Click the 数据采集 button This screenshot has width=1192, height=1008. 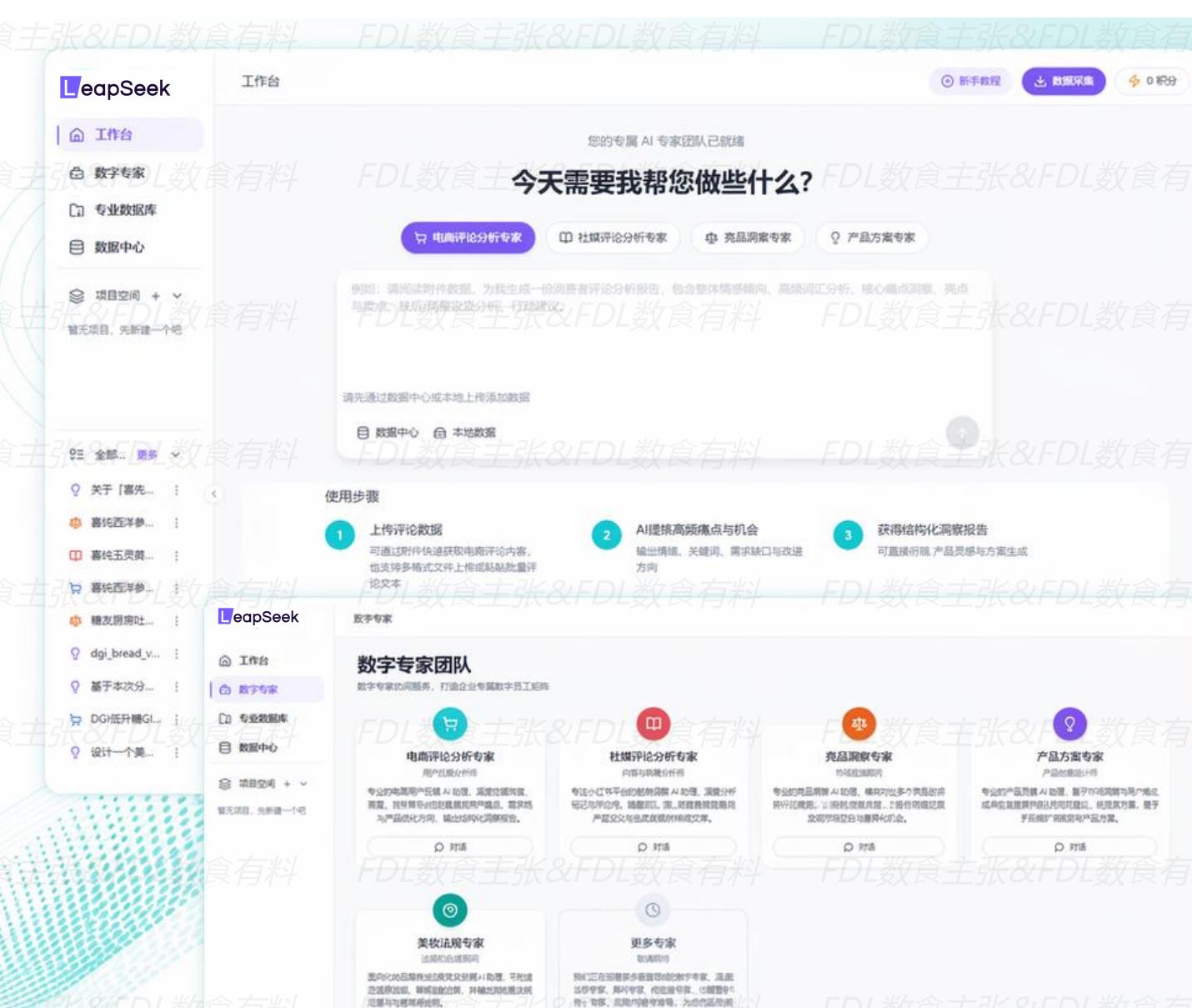[1064, 81]
